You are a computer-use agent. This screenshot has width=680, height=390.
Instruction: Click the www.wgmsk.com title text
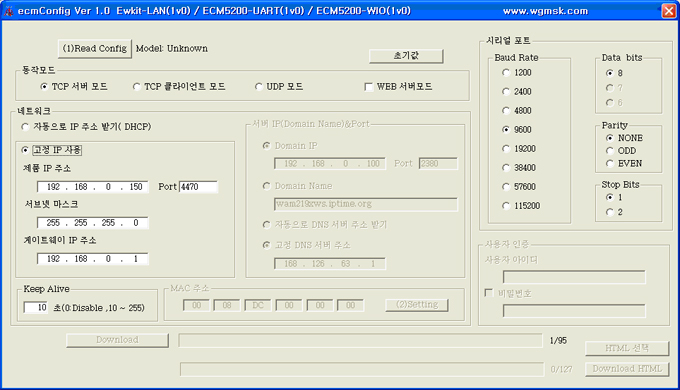(x=545, y=11)
